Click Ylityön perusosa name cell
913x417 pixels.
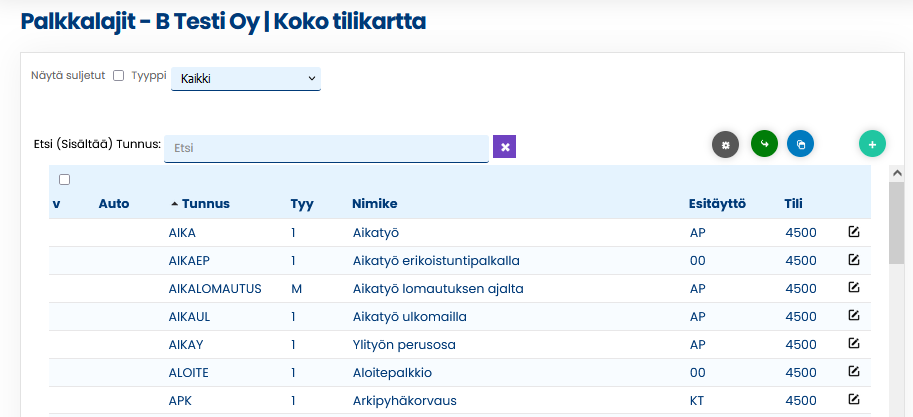404,345
